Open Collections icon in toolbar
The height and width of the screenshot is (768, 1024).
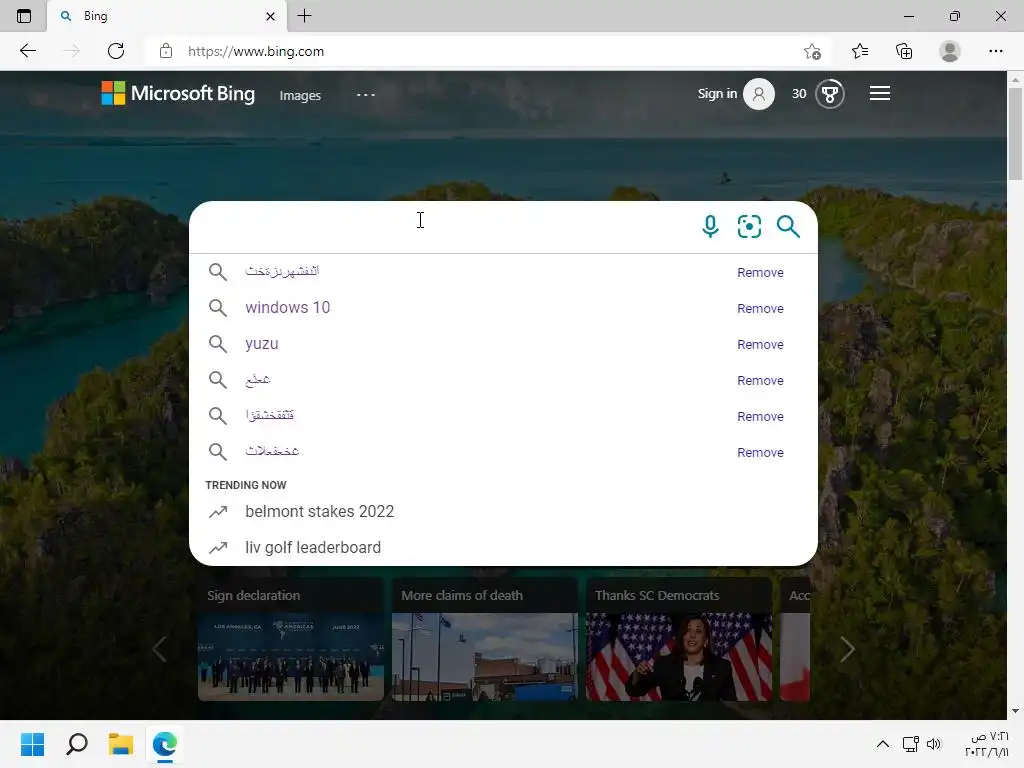pos(904,51)
